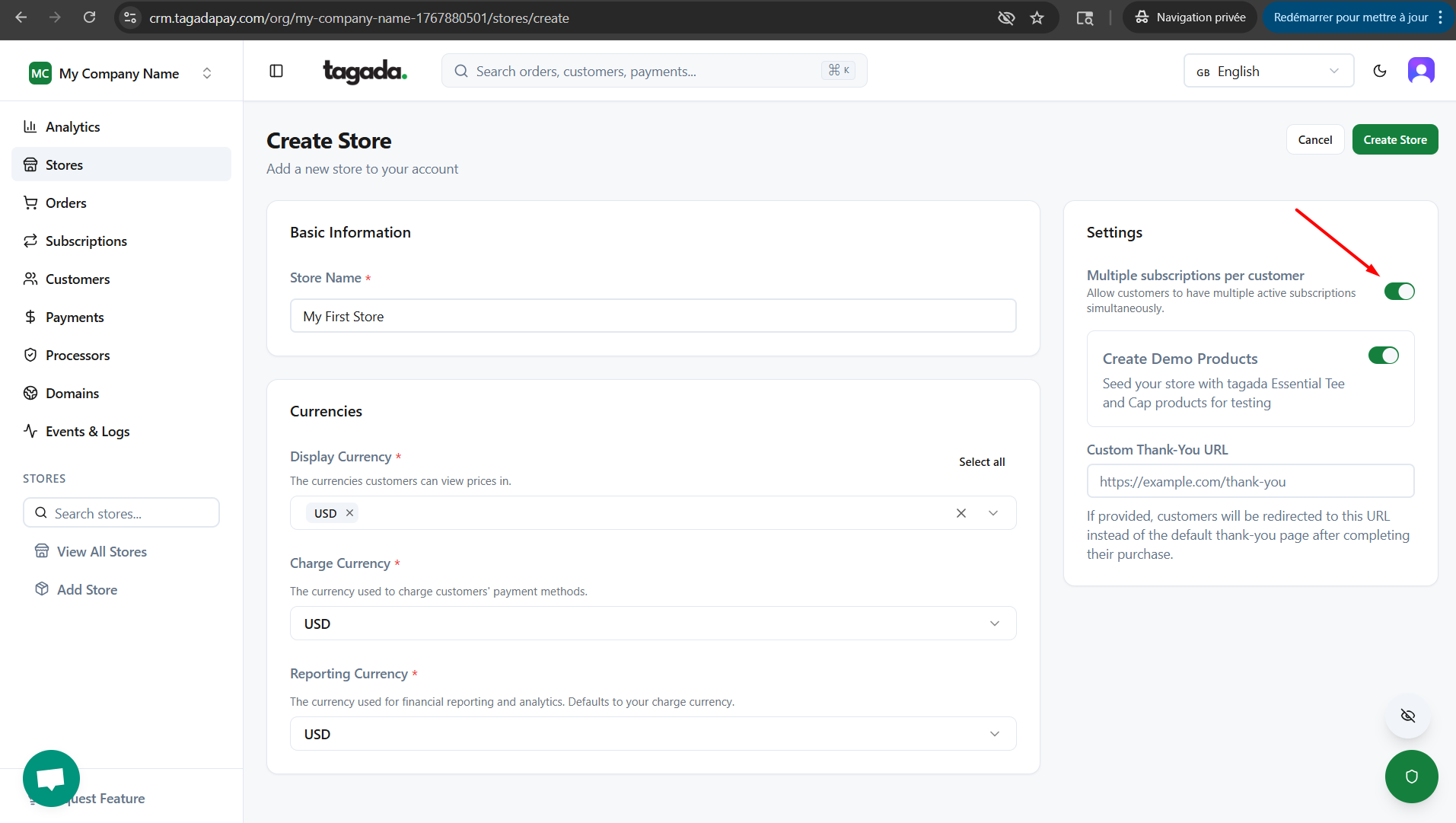
Task: Disable multiple subscriptions per customer
Action: (x=1399, y=292)
